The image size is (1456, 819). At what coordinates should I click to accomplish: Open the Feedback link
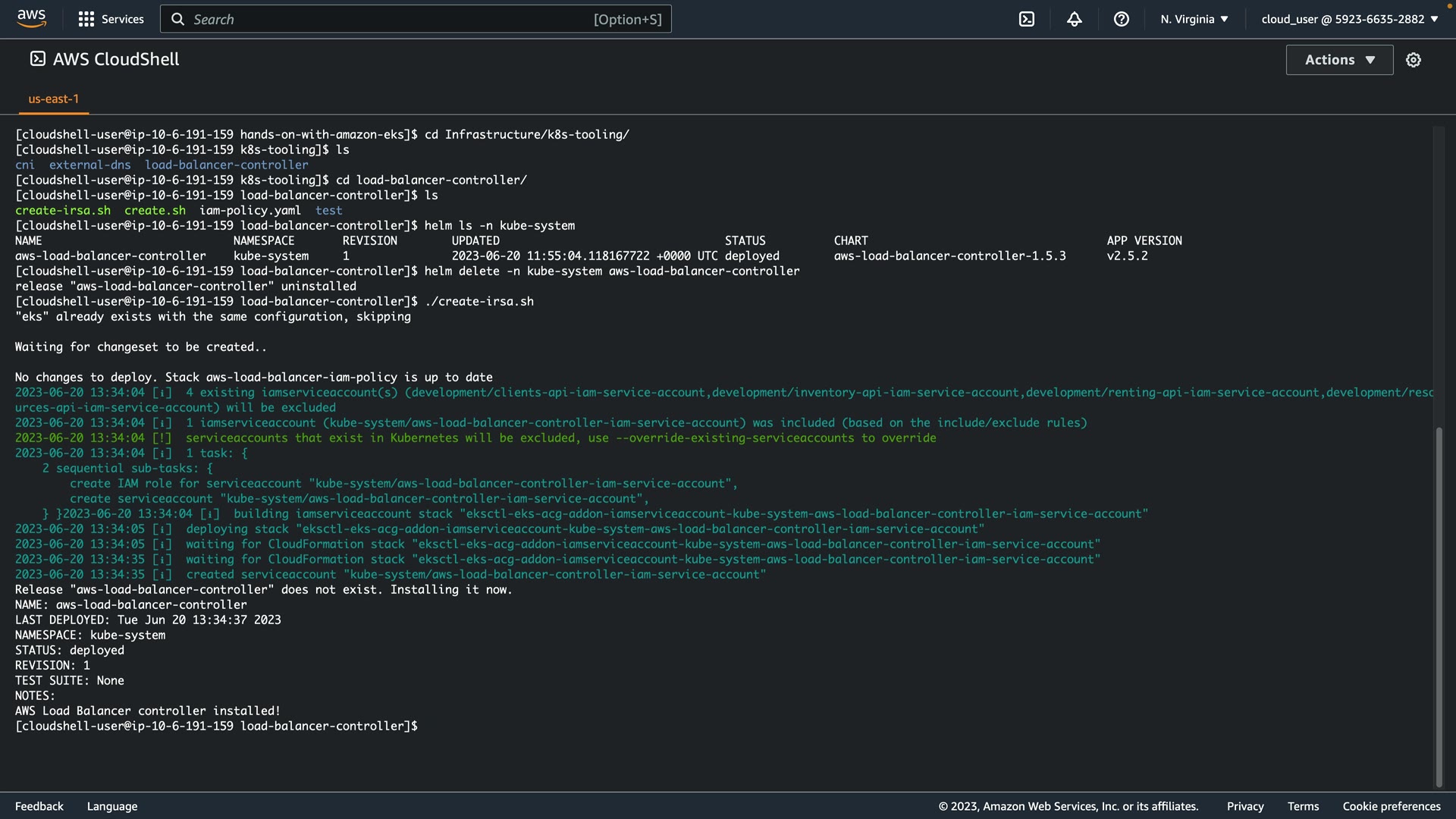39,806
